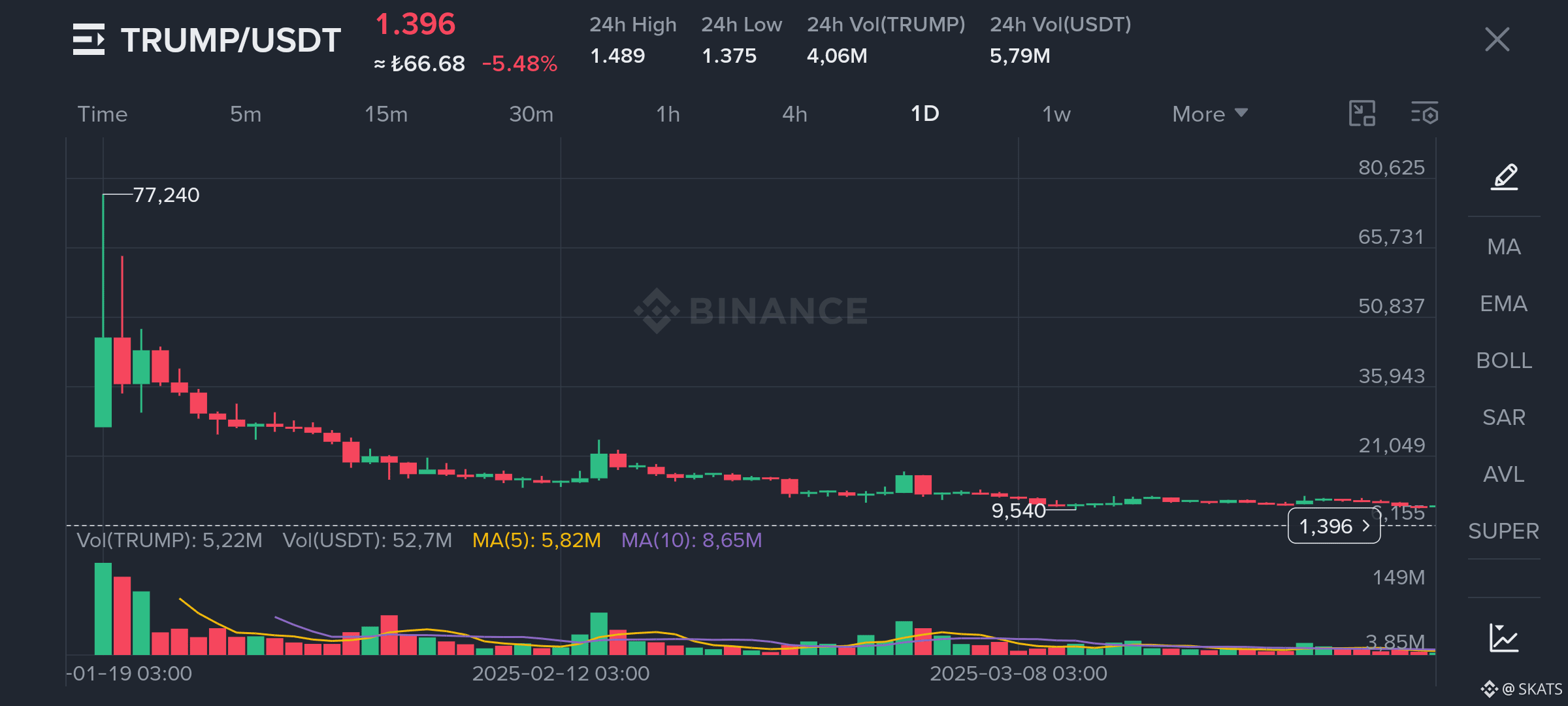Switch to the 4h interval
This screenshot has height=706, width=1568.
coord(794,114)
